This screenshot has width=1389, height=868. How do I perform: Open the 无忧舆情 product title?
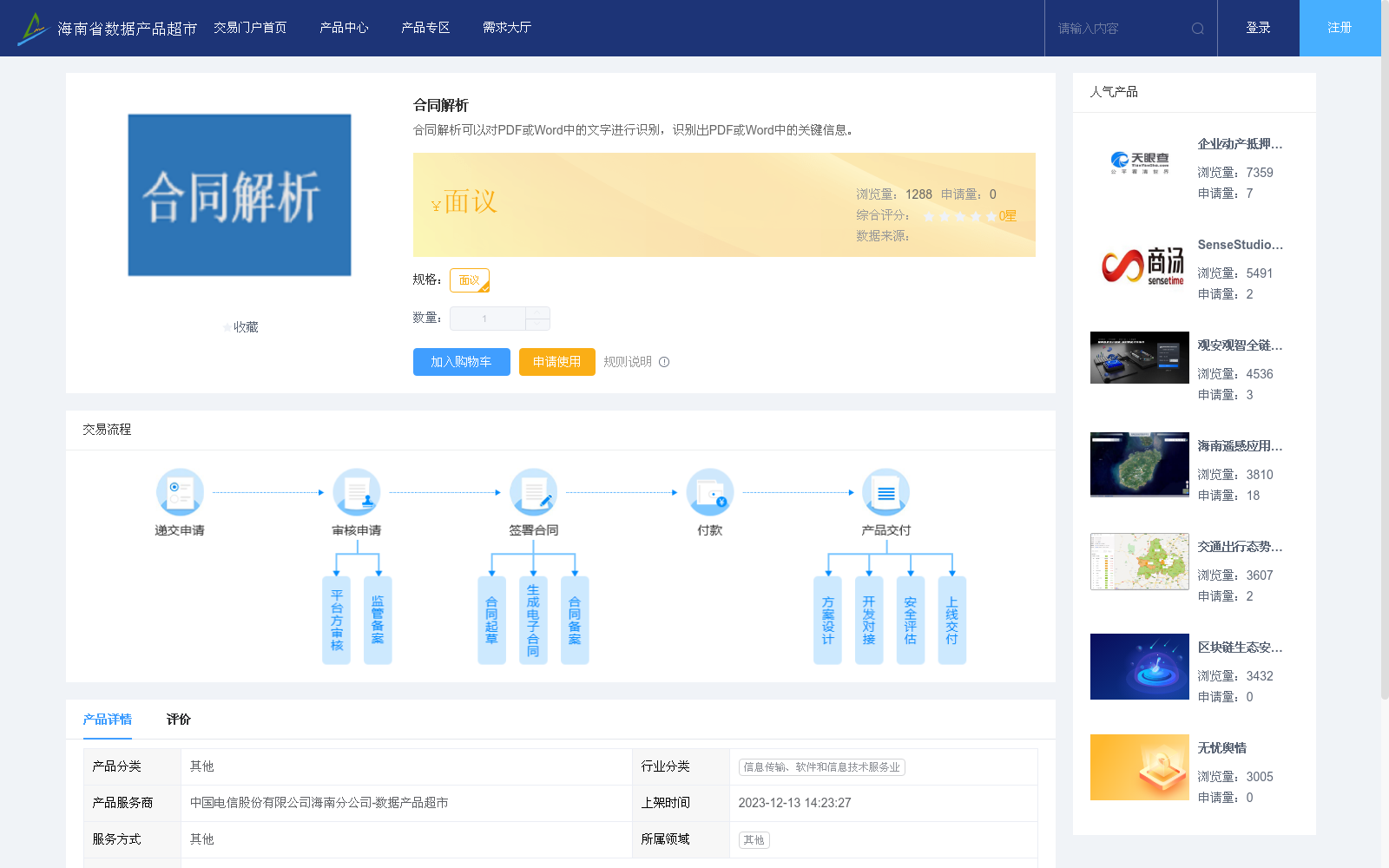[x=1222, y=748]
